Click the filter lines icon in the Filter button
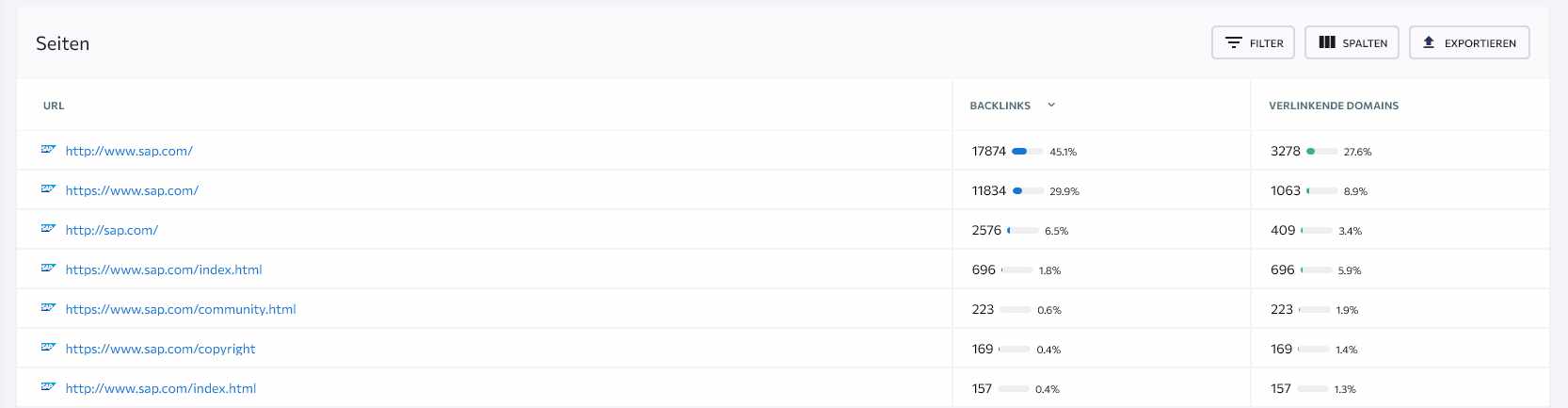The width and height of the screenshot is (1568, 408). pyautogui.click(x=1233, y=42)
